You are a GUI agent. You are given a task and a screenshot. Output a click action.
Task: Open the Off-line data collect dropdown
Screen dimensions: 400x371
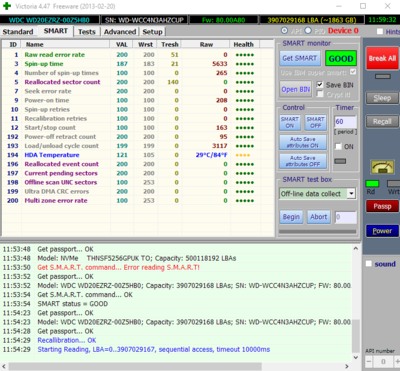(x=351, y=193)
